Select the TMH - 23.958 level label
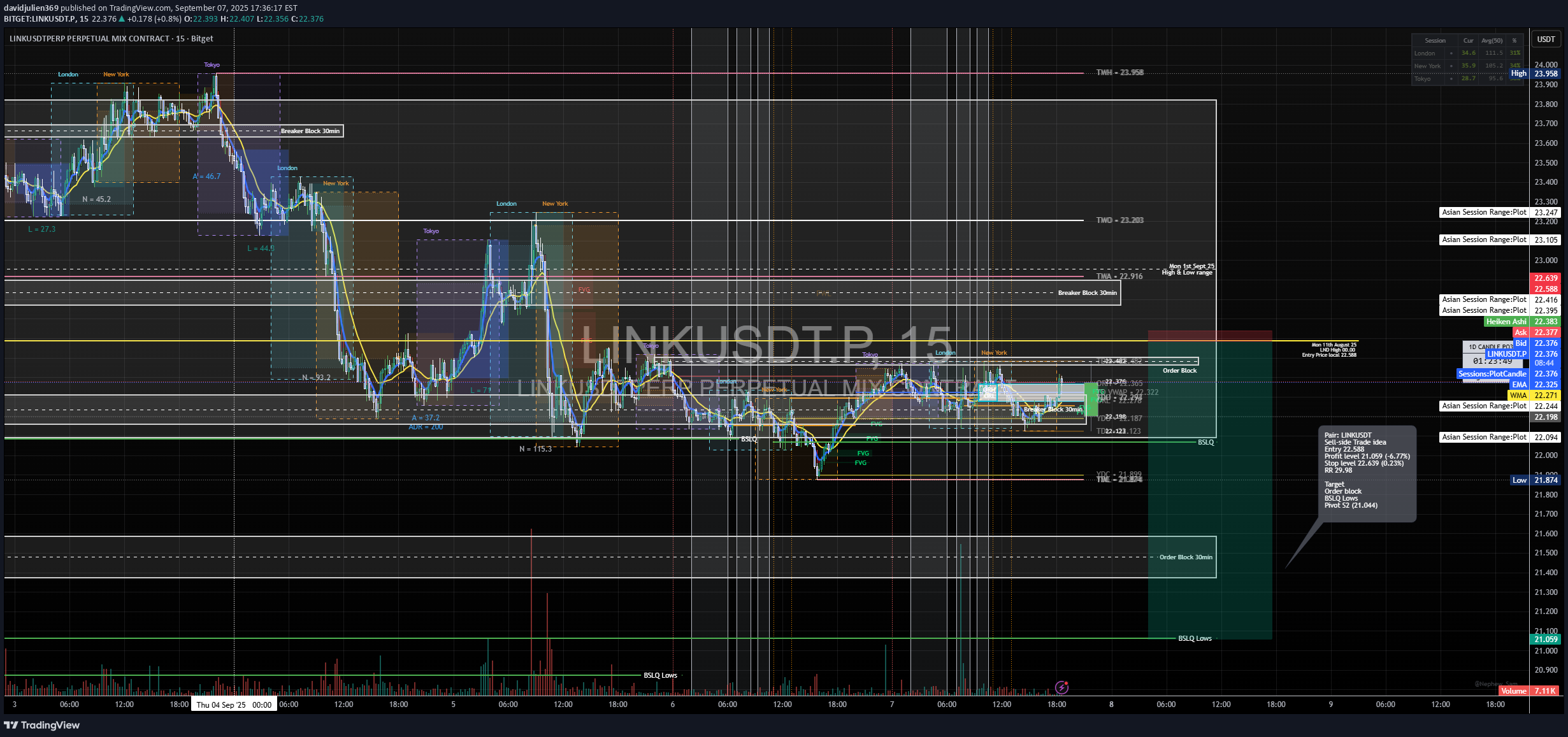Image resolution: width=1568 pixels, height=737 pixels. pyautogui.click(x=1119, y=73)
